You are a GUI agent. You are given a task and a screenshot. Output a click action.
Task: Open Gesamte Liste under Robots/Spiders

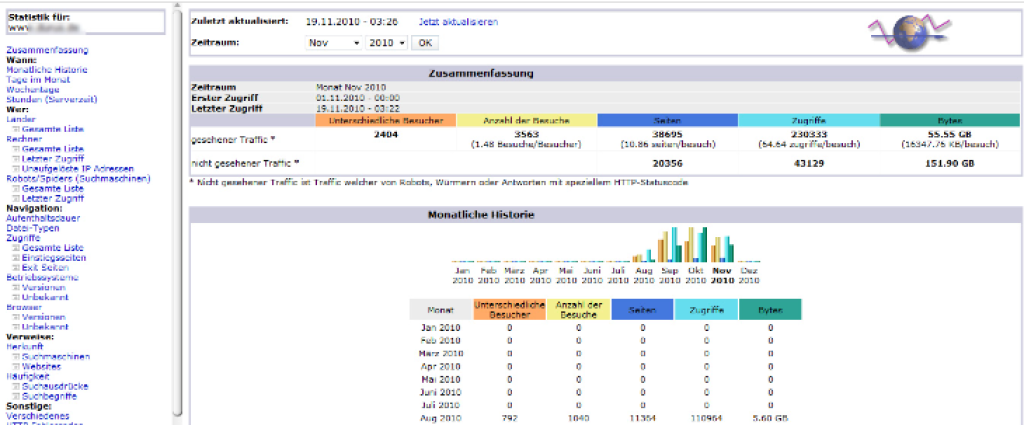pyautogui.click(x=52, y=189)
